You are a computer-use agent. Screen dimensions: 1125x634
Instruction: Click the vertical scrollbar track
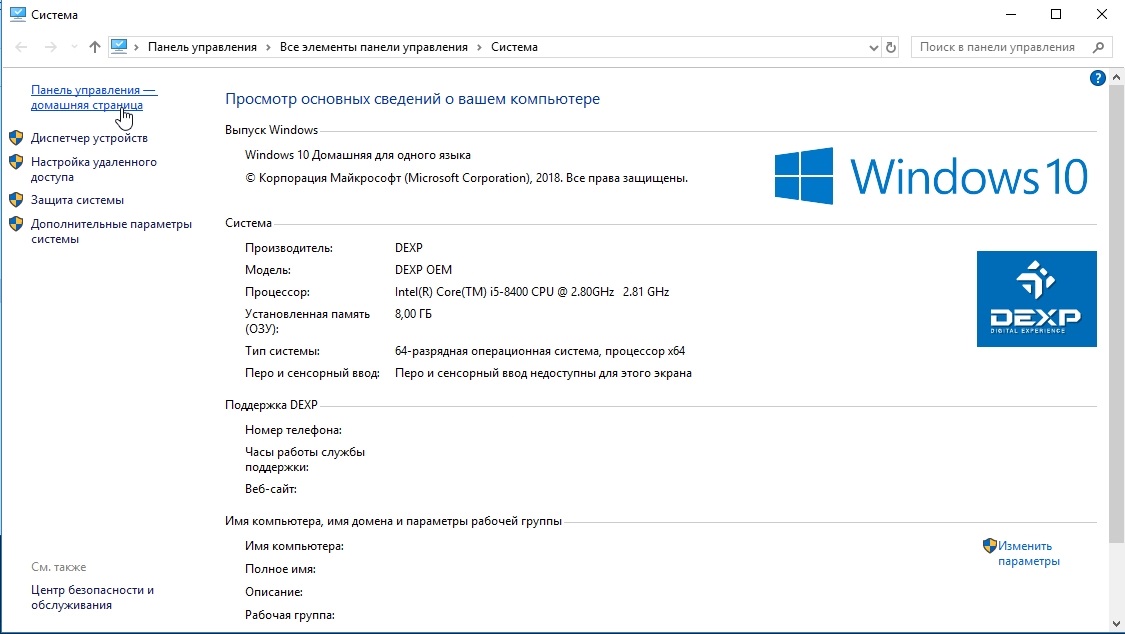(1116, 579)
